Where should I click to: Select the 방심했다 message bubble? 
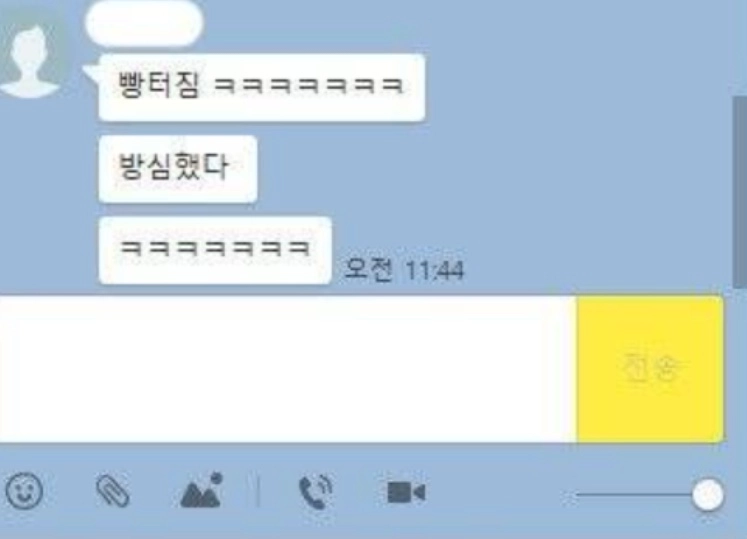[178, 169]
